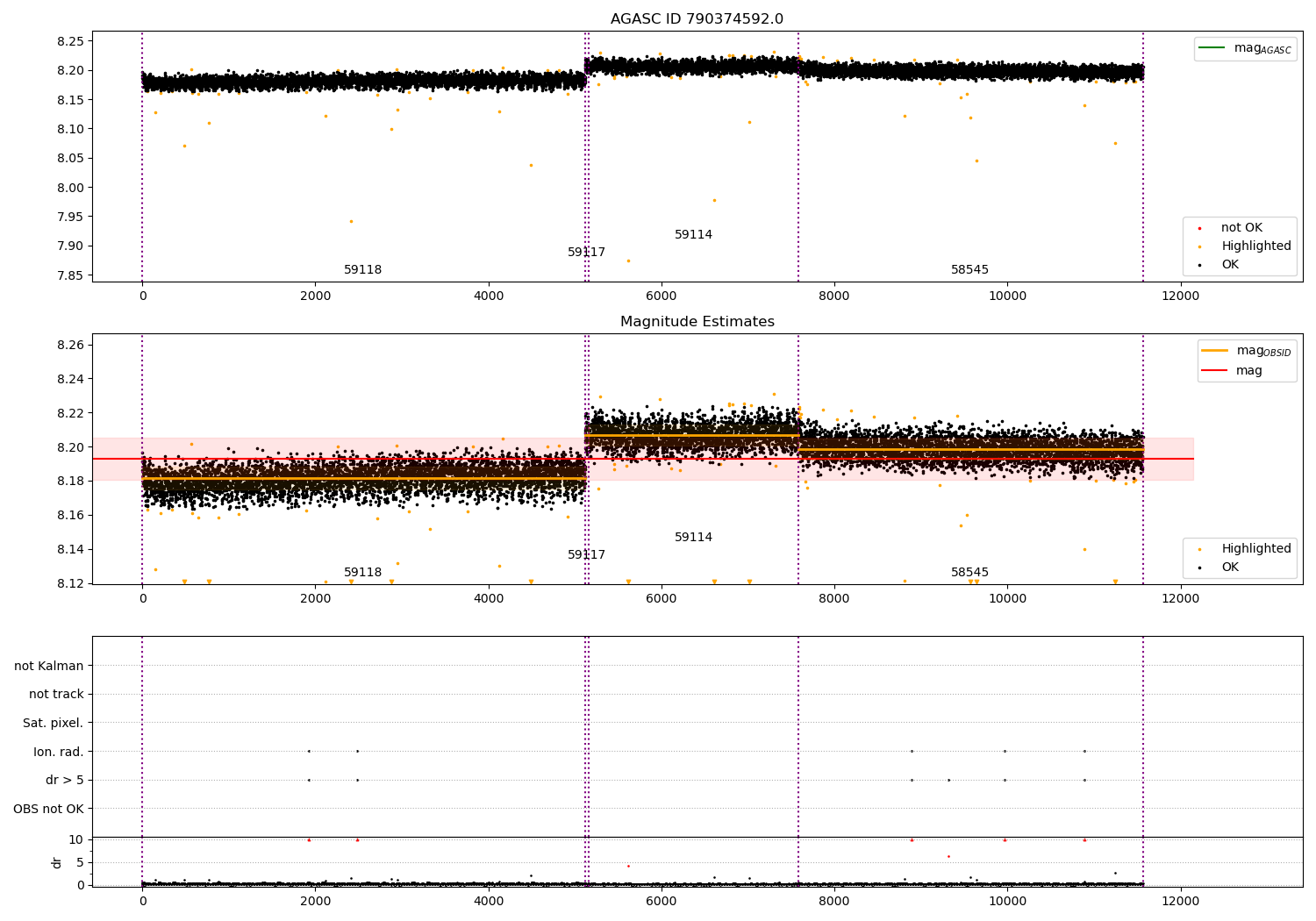Click 'Highlighted' legend entry in the top plot
This screenshot has height=921, width=1316.
[x=1246, y=246]
